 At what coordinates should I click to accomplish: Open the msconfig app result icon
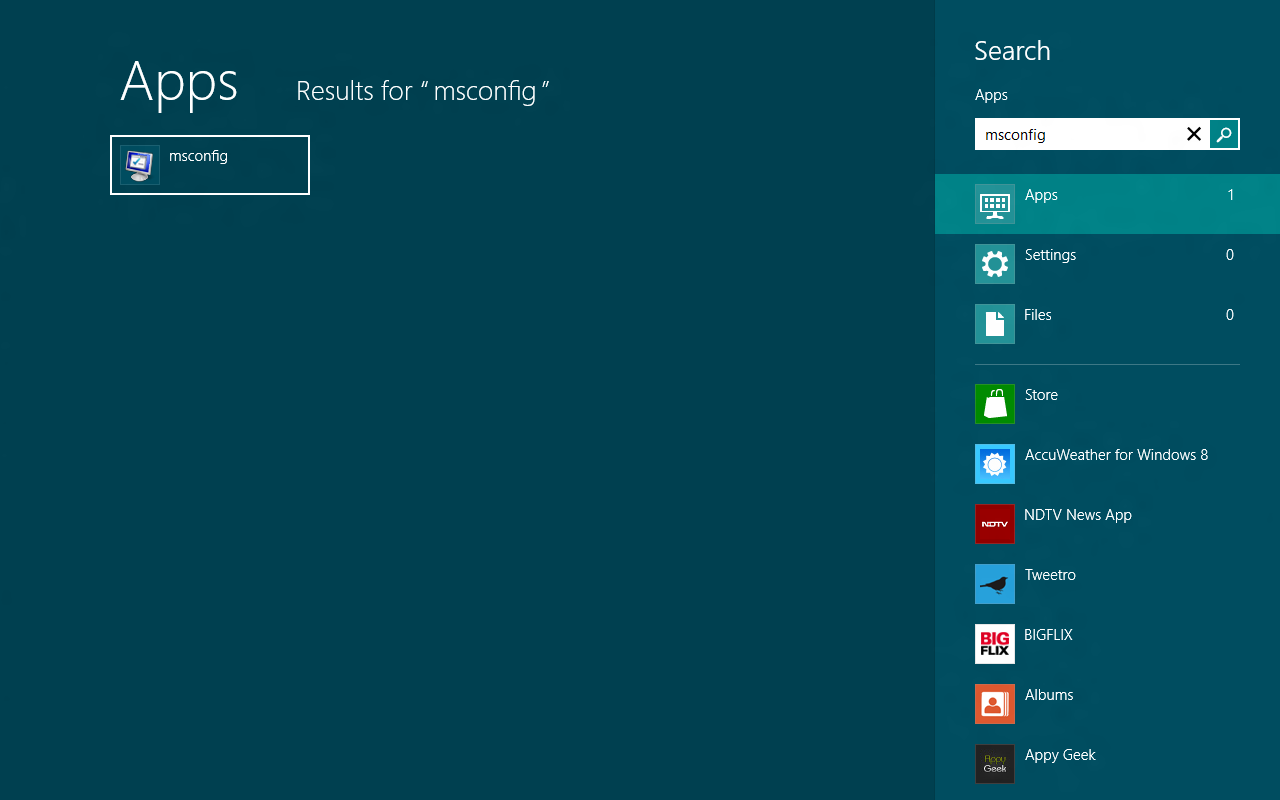140,165
